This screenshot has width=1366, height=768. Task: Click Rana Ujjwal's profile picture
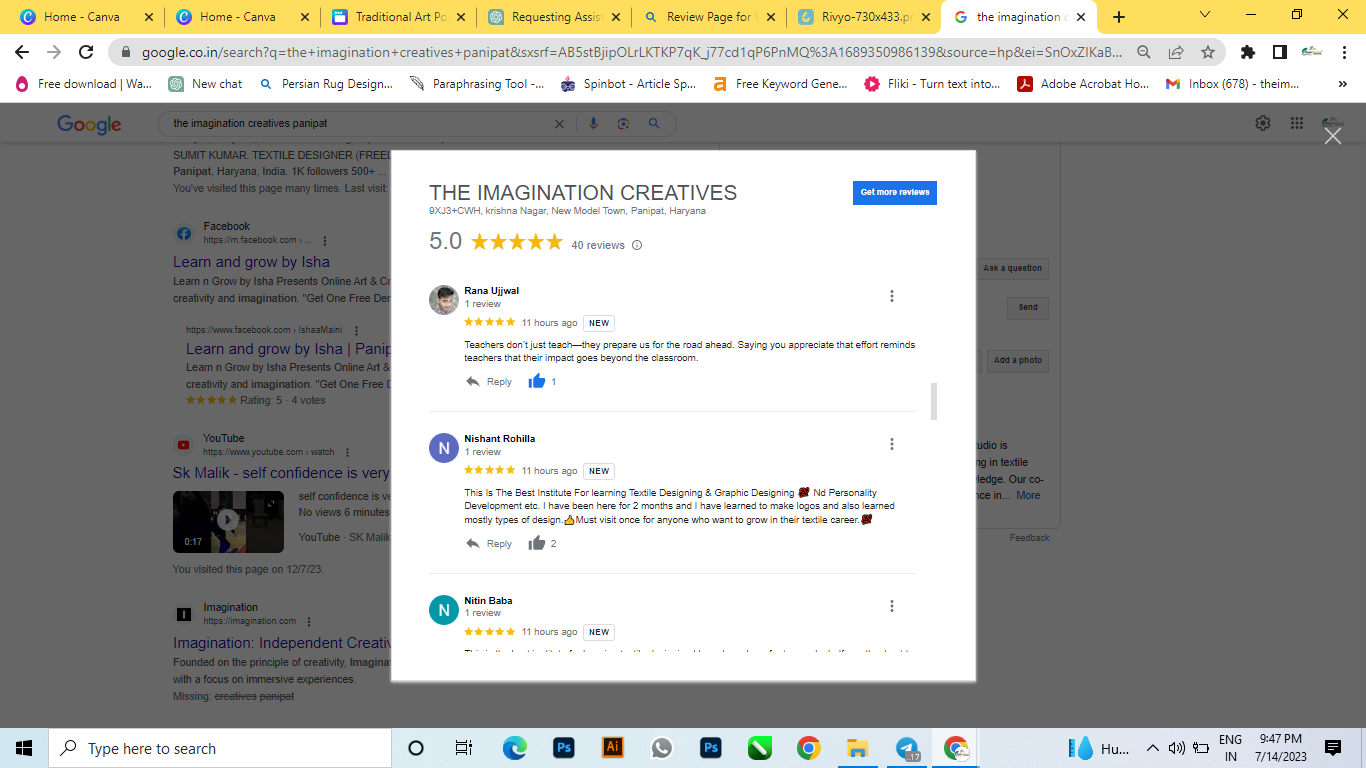click(444, 300)
